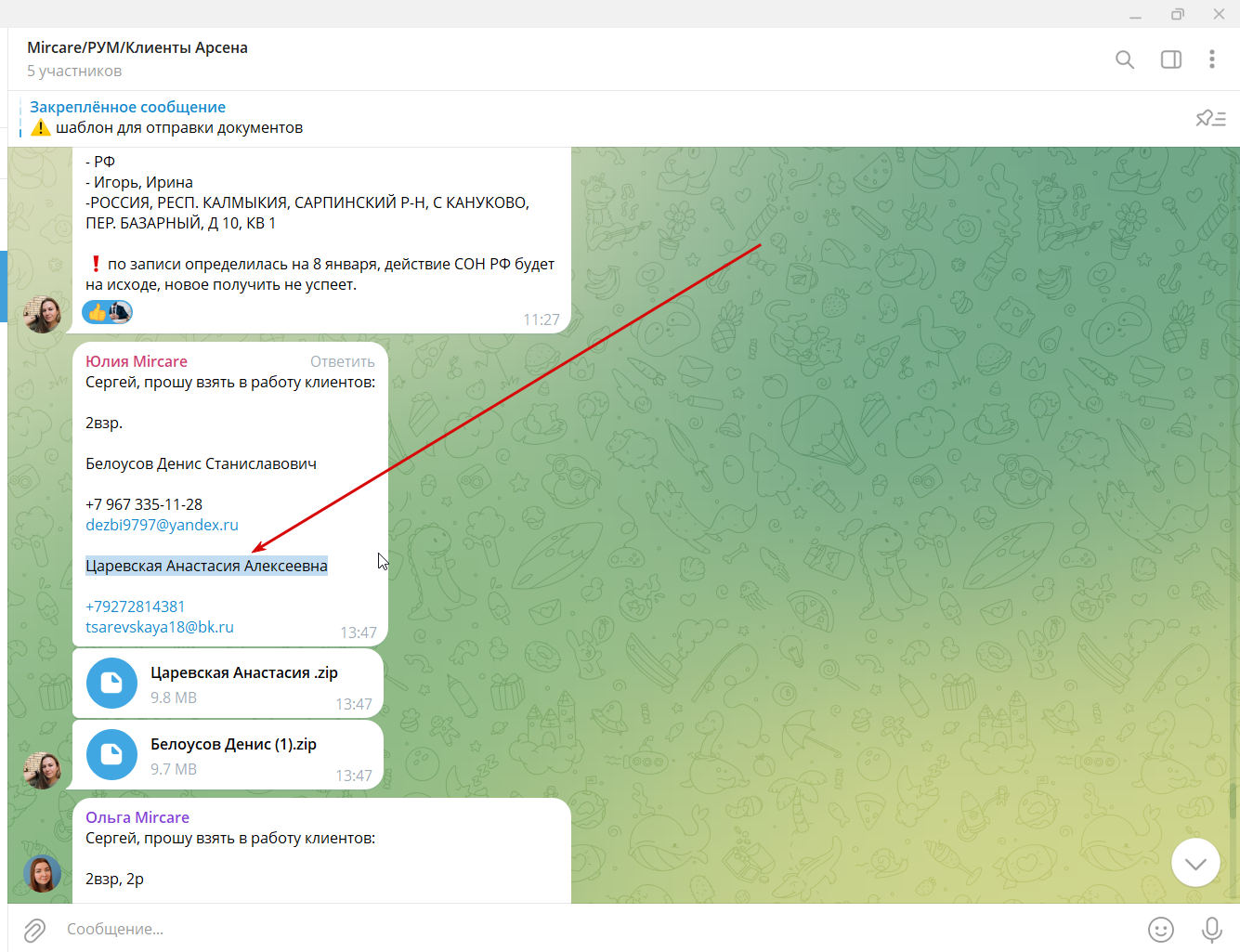Image resolution: width=1240 pixels, height=952 pixels.
Task: Click the 9.8 MB file size label
Action: point(174,698)
